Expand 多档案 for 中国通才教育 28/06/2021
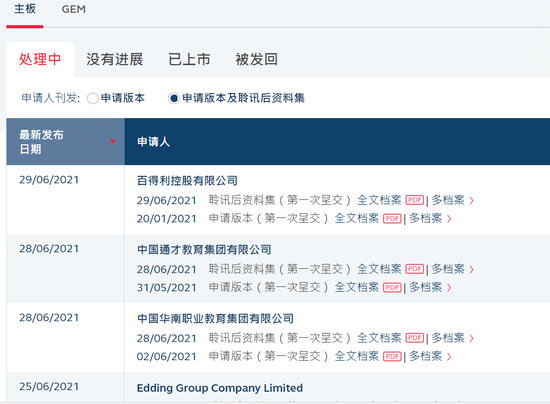Viewport: 550px width, 404px height. pos(452,269)
